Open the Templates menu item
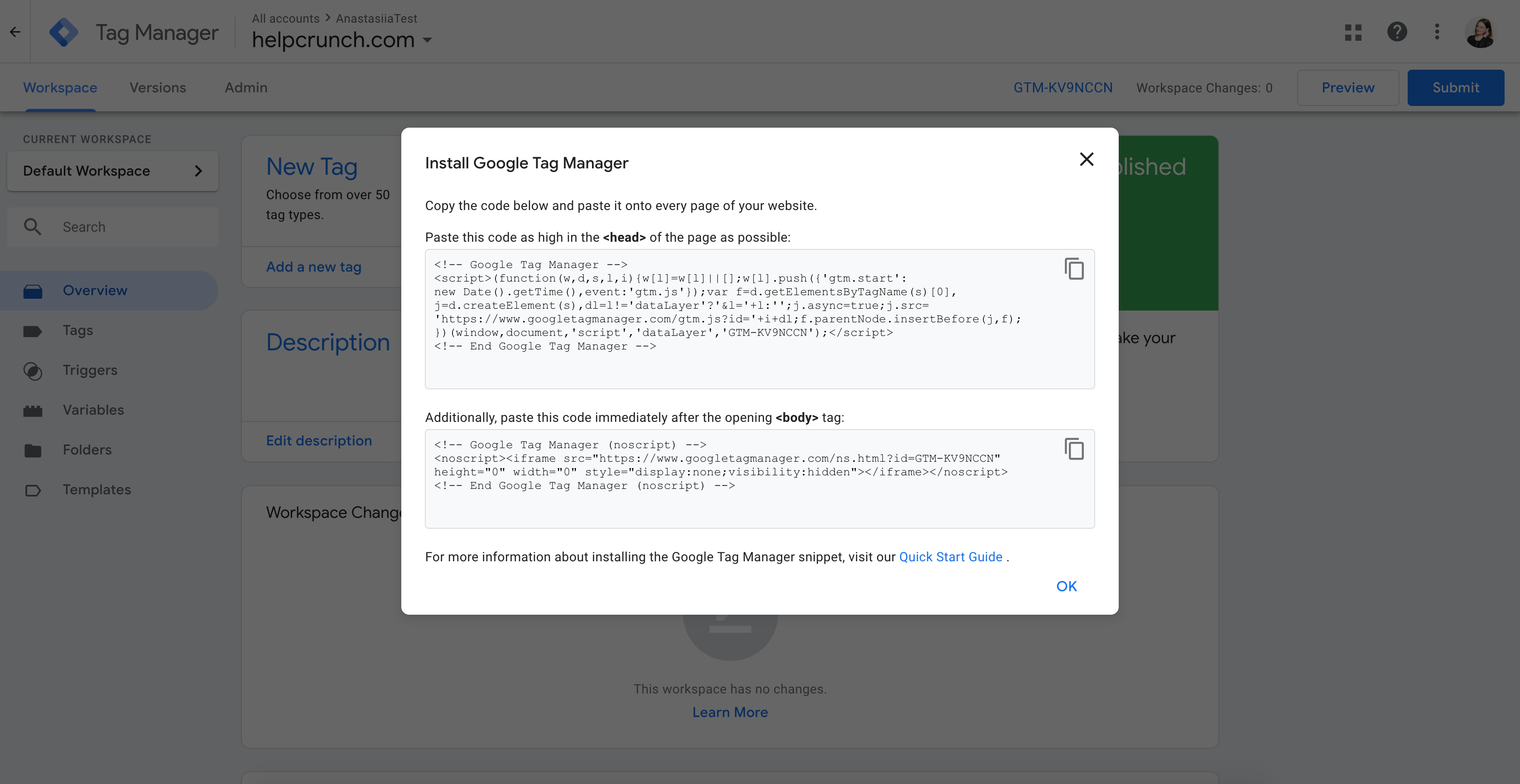1520x784 pixels. click(x=109, y=490)
